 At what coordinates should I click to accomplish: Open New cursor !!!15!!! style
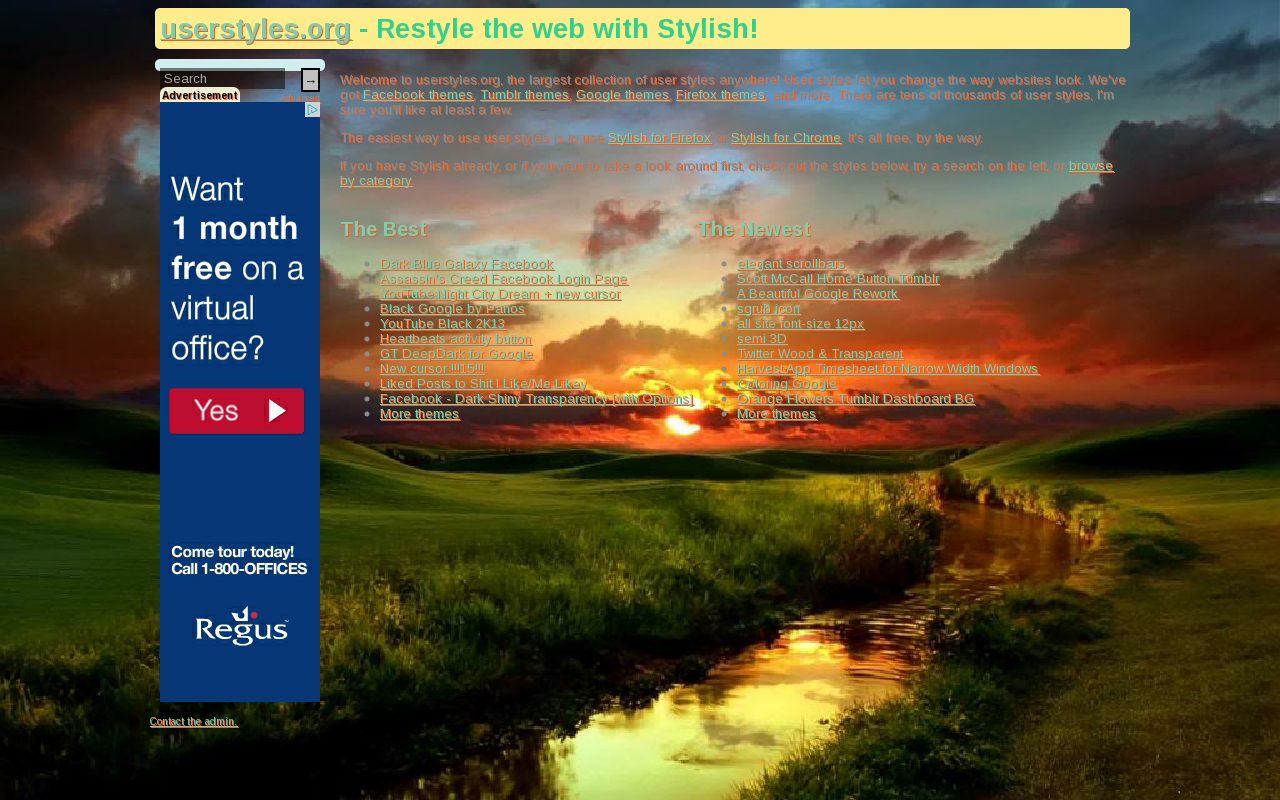(x=432, y=369)
